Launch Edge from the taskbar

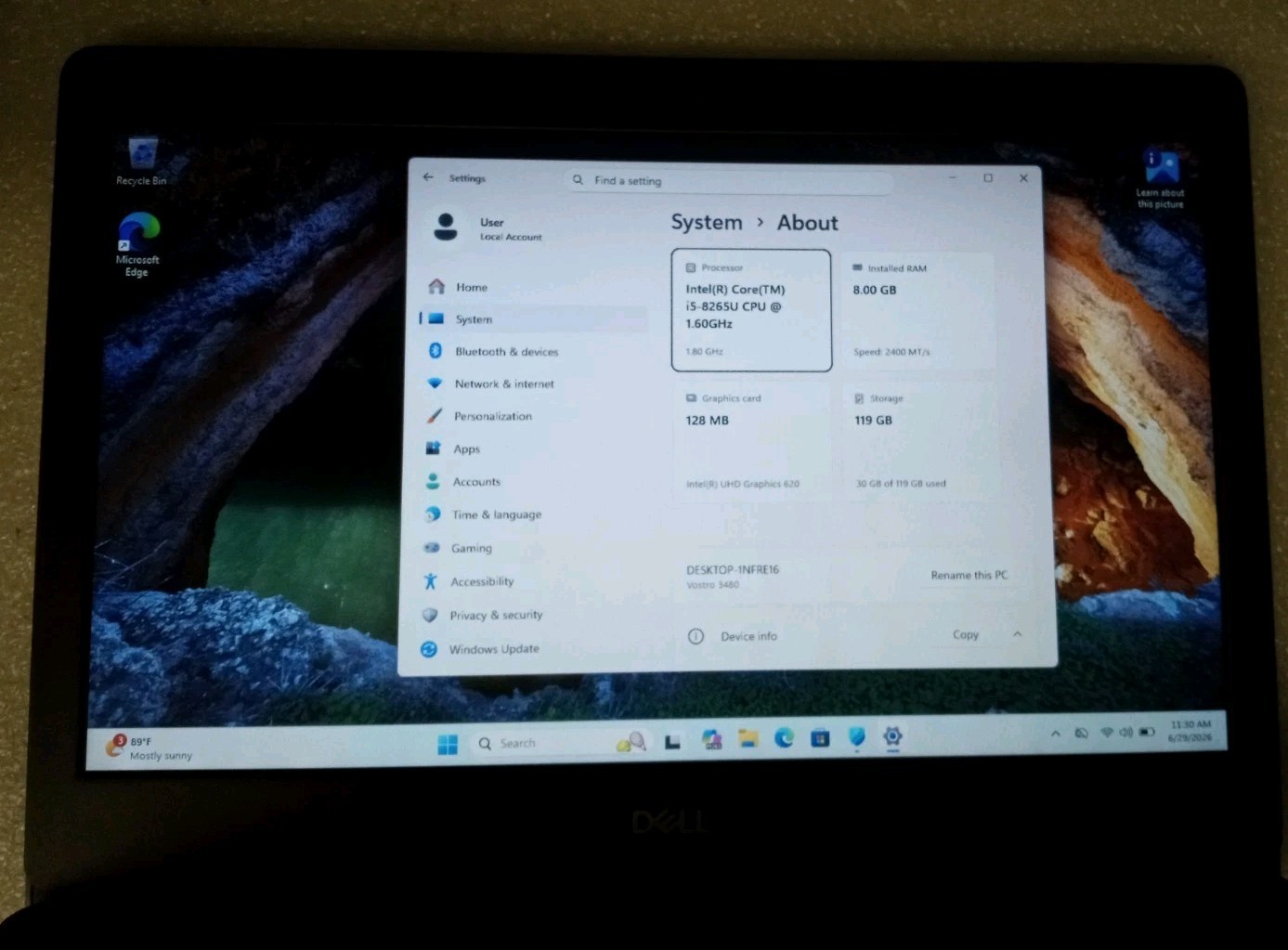click(784, 737)
